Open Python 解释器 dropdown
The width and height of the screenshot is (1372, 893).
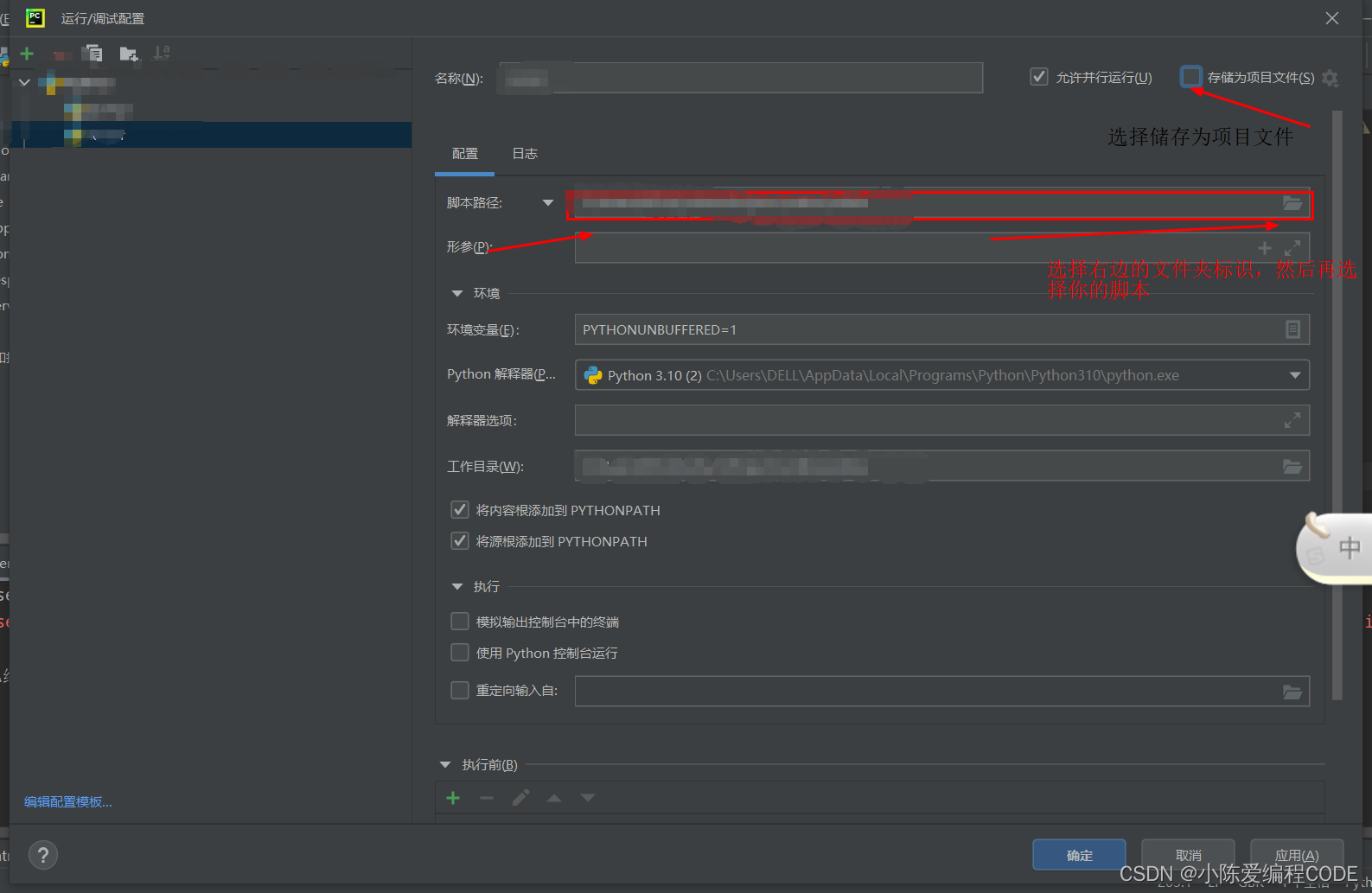[x=942, y=375]
